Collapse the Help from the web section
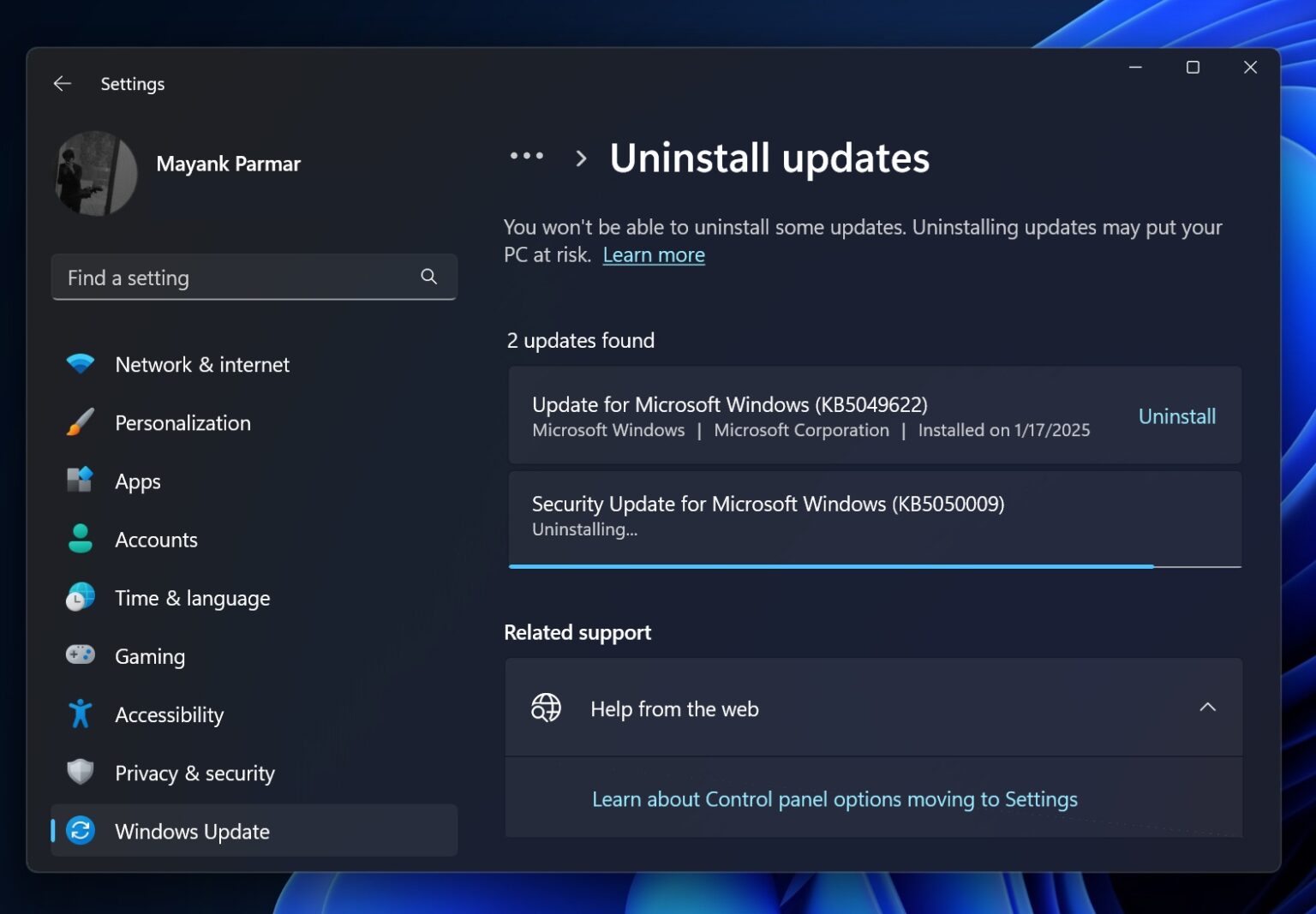The height and width of the screenshot is (914, 1316). tap(1208, 708)
